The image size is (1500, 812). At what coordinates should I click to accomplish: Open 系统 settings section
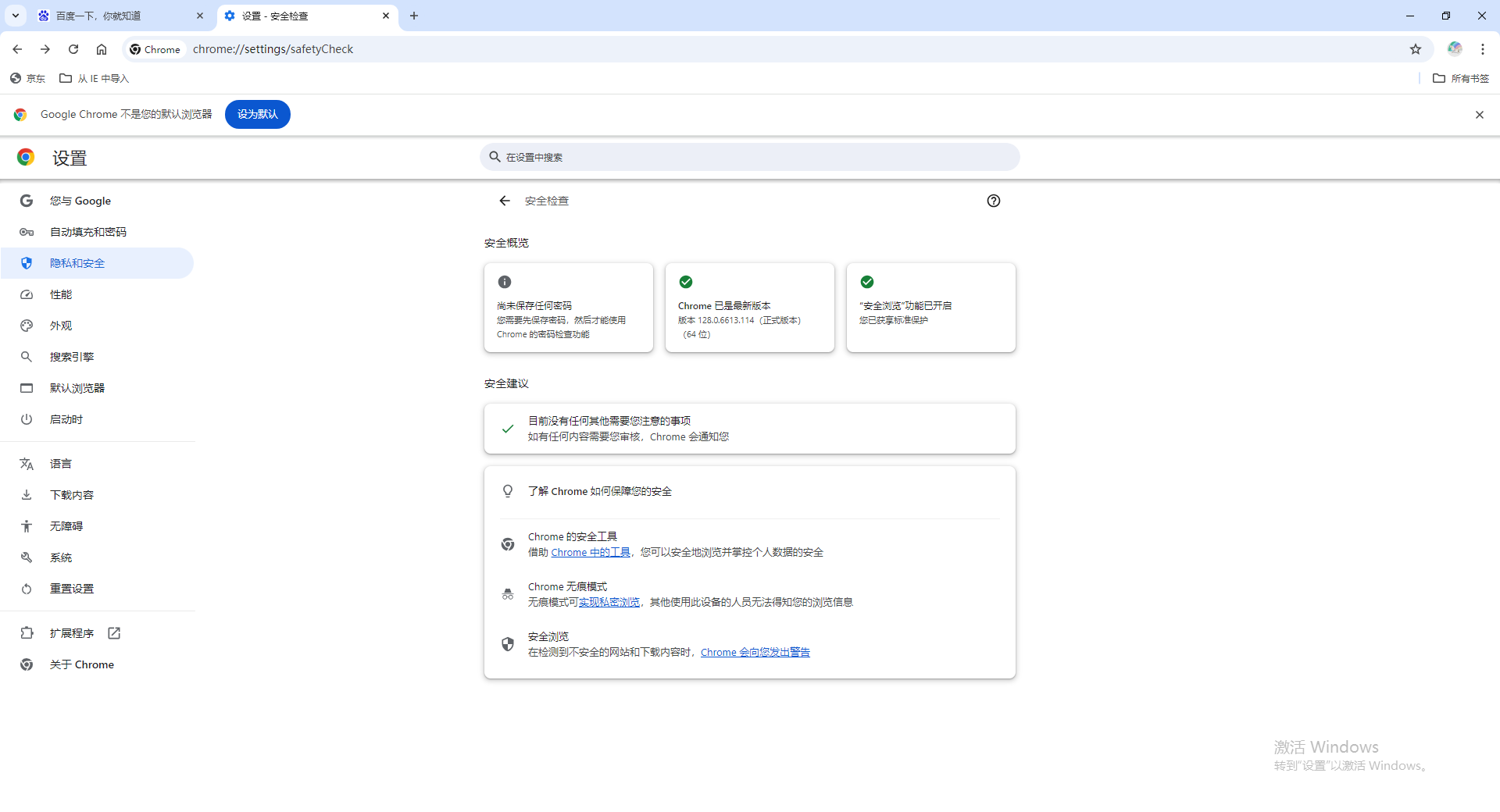click(97, 557)
